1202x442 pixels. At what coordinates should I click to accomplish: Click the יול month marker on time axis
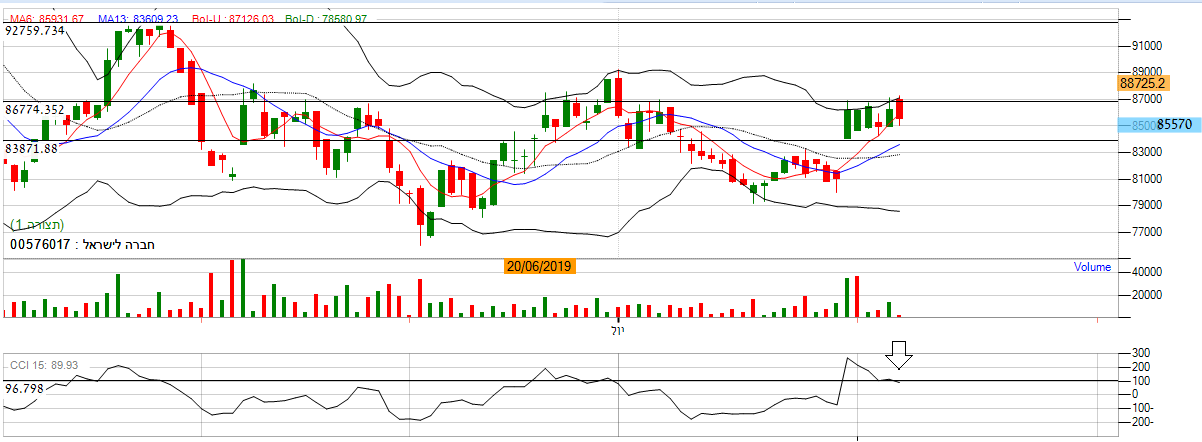click(x=616, y=329)
